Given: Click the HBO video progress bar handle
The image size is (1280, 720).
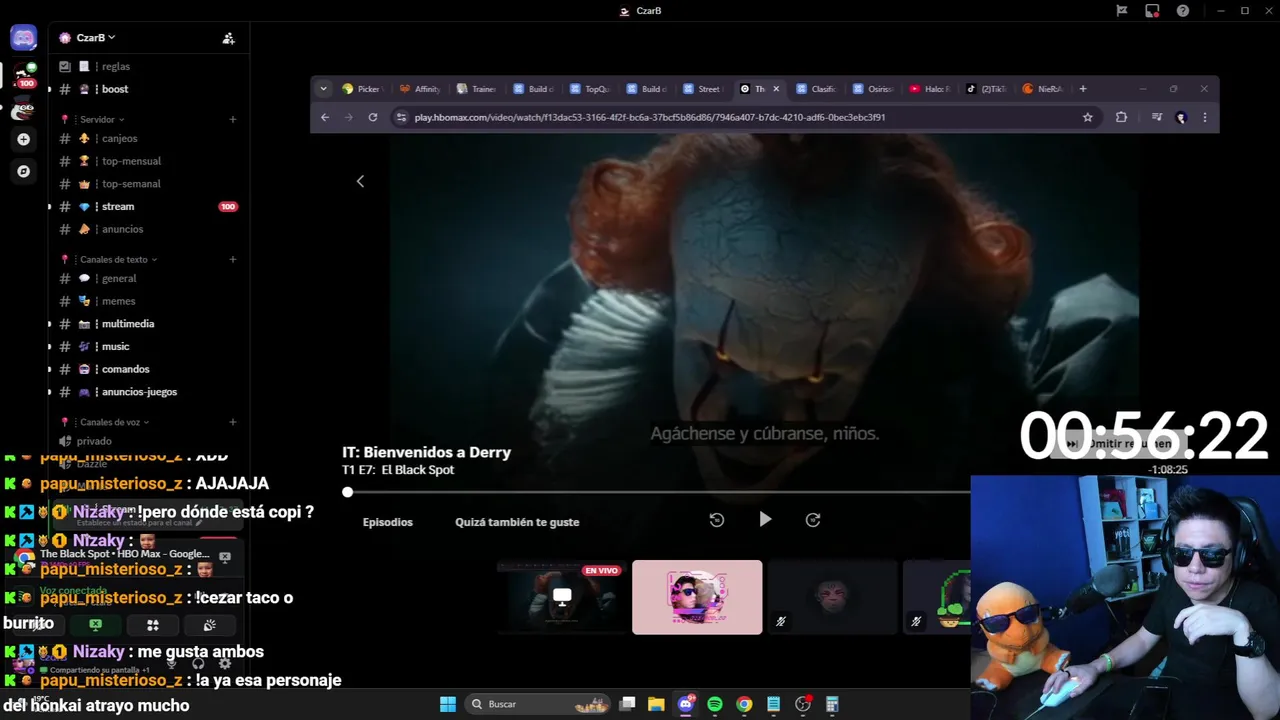Looking at the screenshot, I should click(347, 492).
